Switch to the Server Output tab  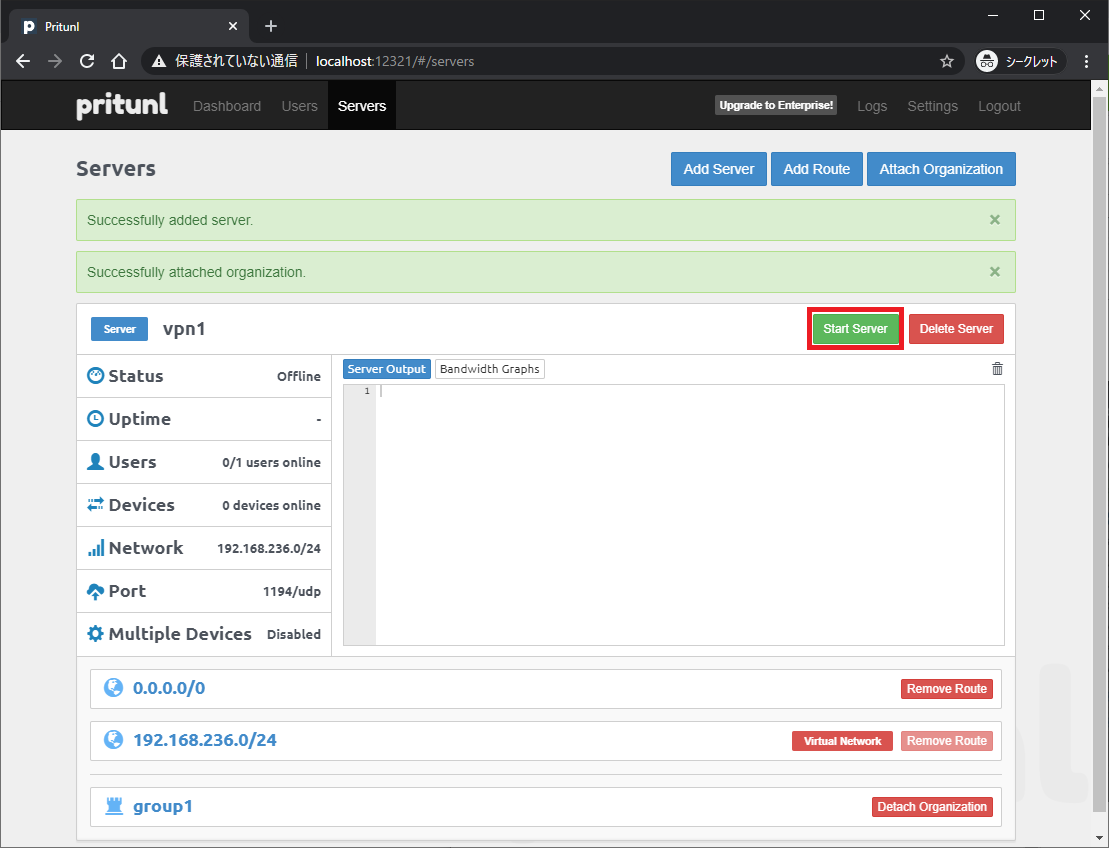[x=387, y=369]
